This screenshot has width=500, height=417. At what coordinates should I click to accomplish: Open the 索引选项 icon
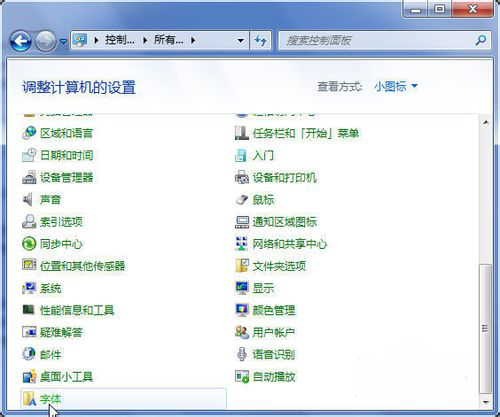tap(29, 222)
